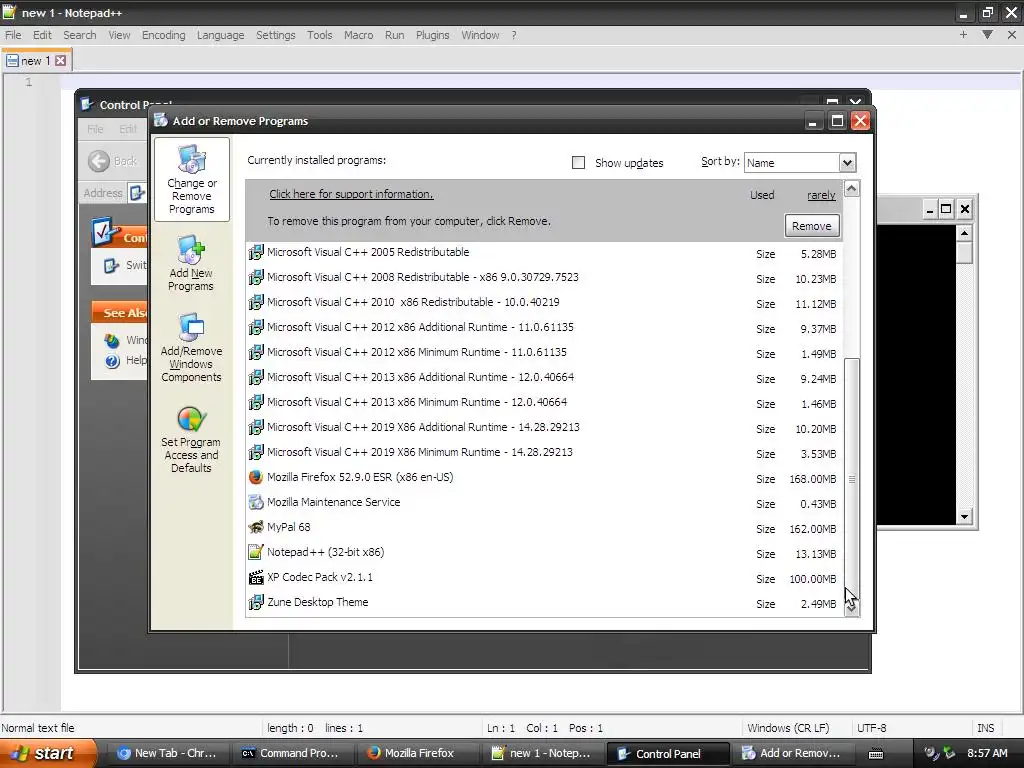Click the Visual C++ 2019 X86 Minimum Runtime icon
This screenshot has height=768, width=1024.
tap(256, 452)
